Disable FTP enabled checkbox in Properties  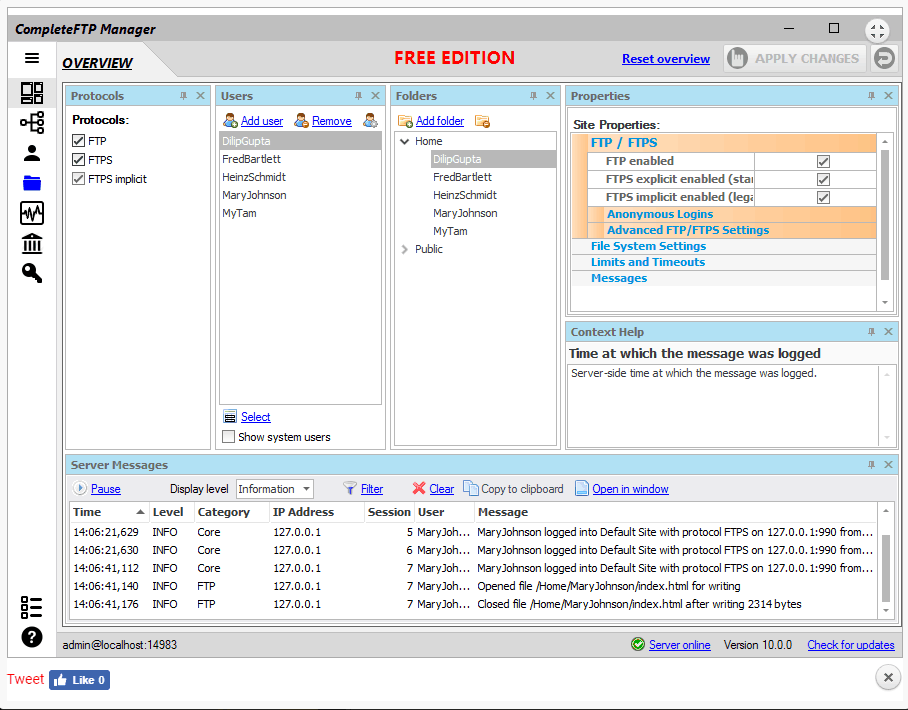(823, 161)
